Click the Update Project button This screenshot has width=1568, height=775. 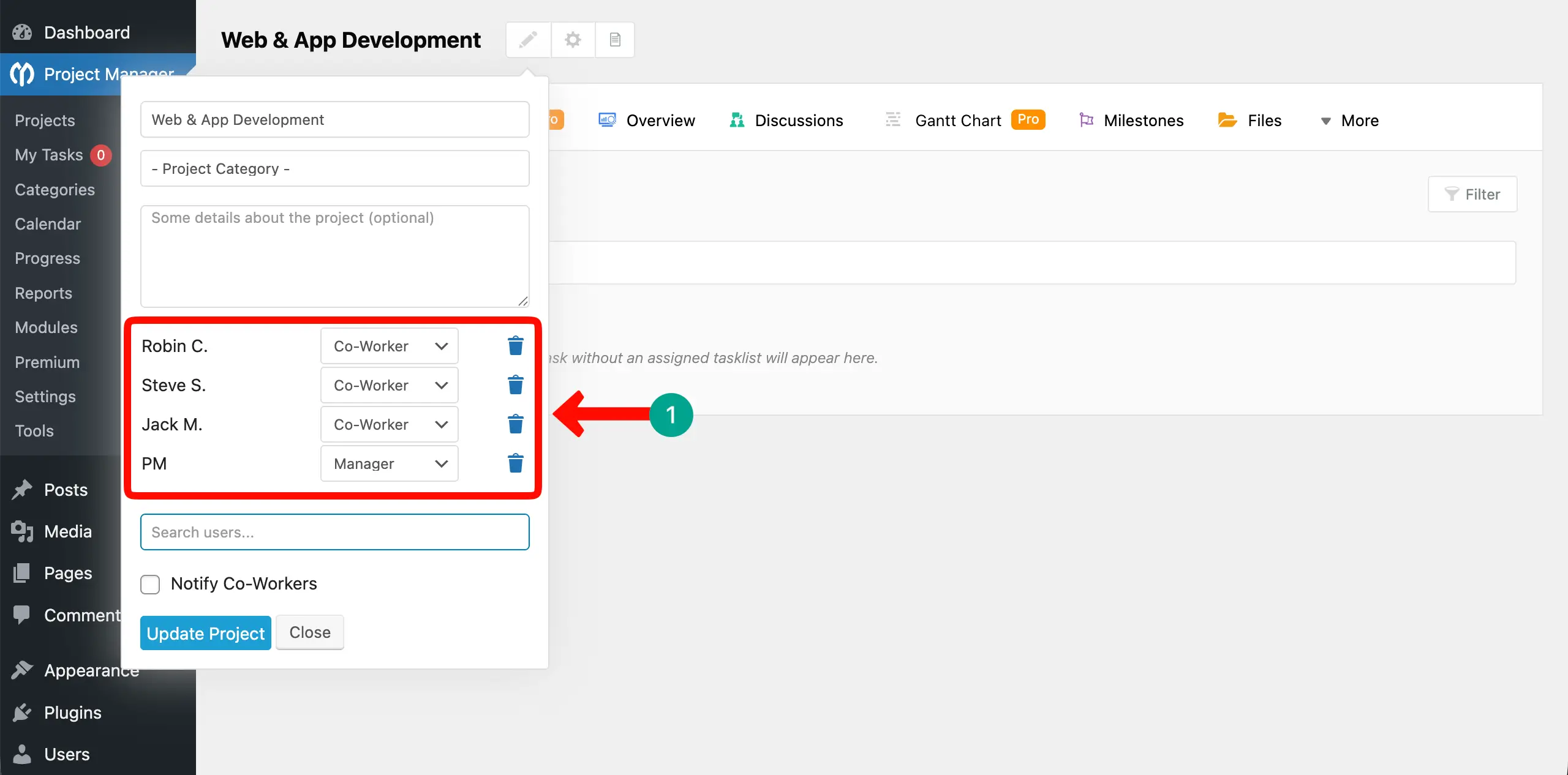click(205, 632)
